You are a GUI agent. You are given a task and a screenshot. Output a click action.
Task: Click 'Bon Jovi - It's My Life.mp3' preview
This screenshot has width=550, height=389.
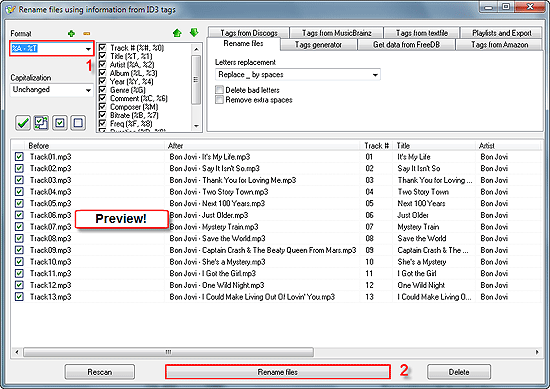pos(210,157)
